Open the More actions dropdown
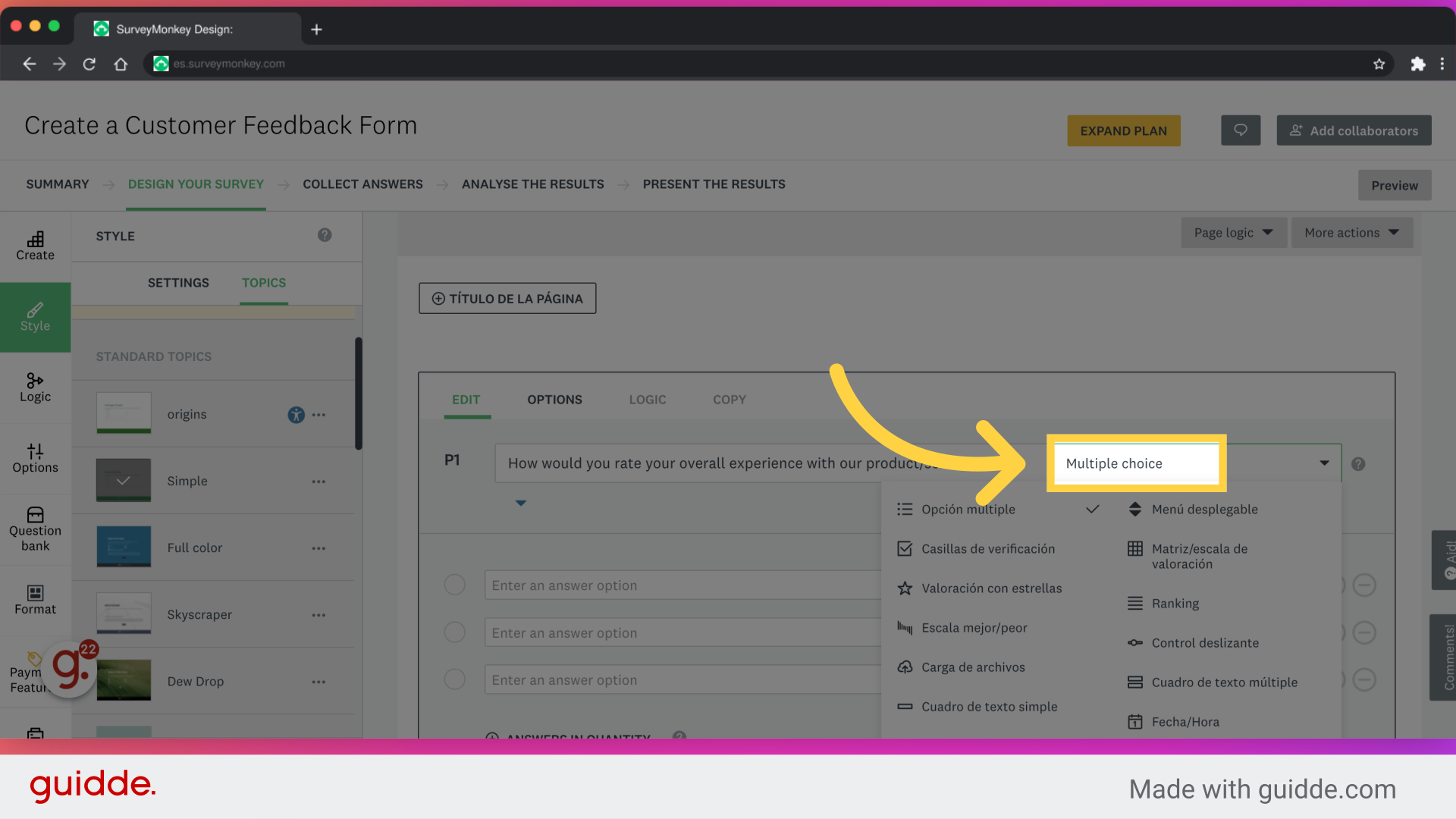The height and width of the screenshot is (819, 1456). (x=1352, y=232)
